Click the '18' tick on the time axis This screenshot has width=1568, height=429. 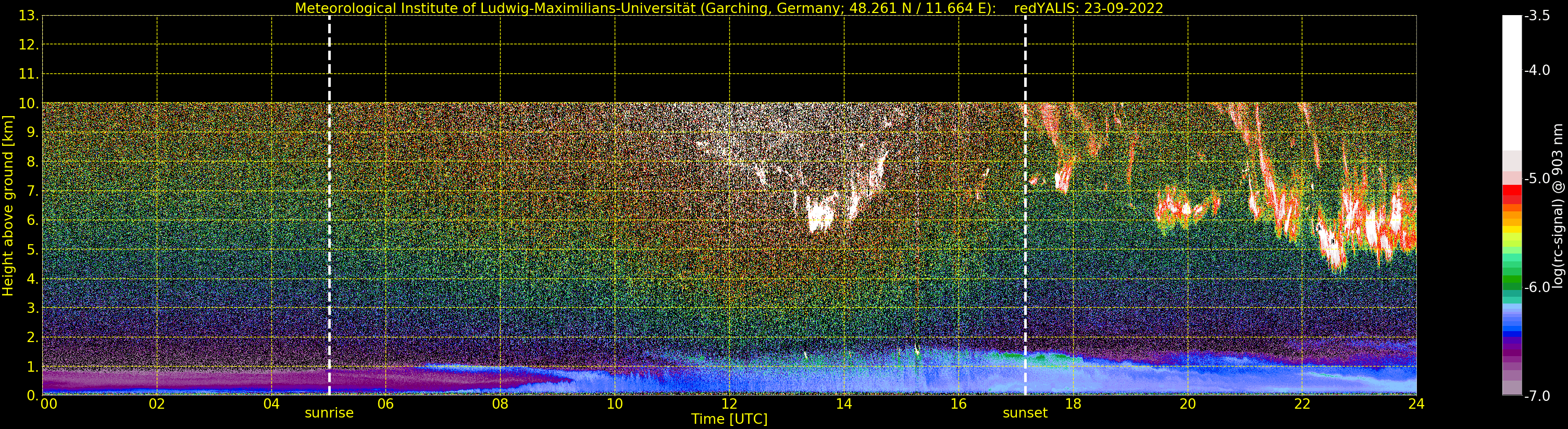(x=1073, y=404)
